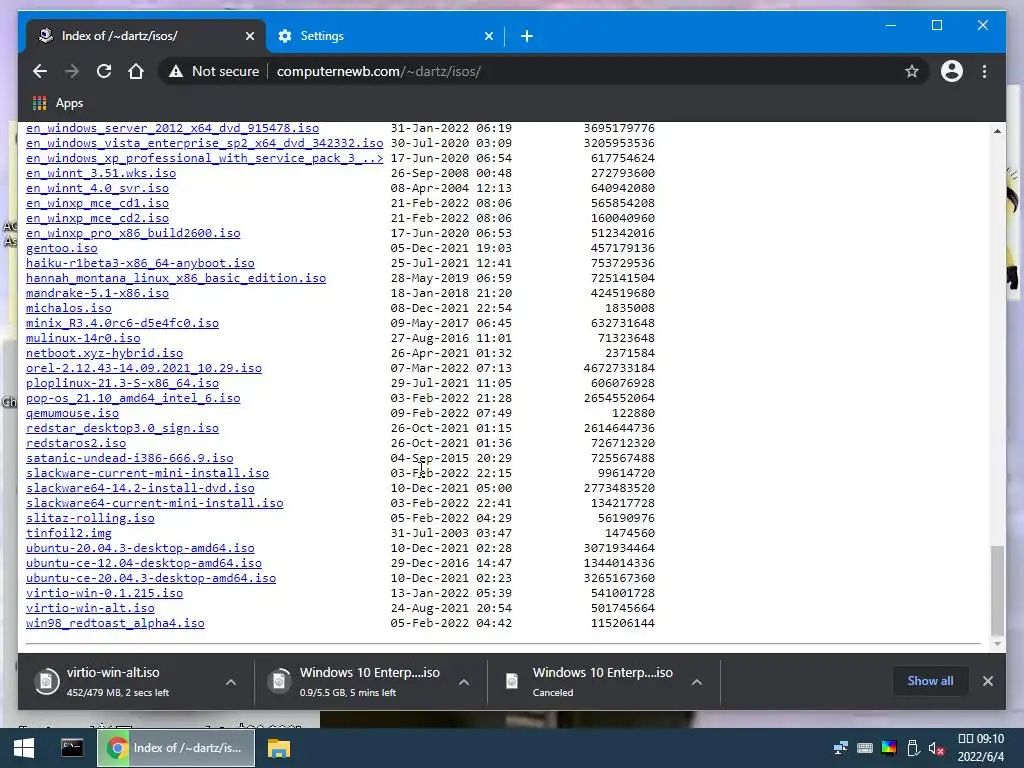Open the taskbar clock and date
Image resolution: width=1024 pixels, height=768 pixels.
pos(980,748)
